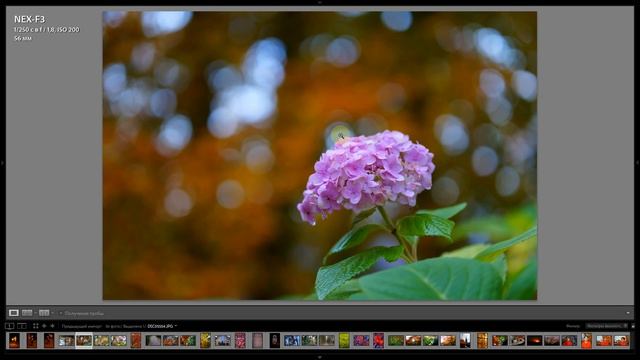This screenshot has width=640, height=360.
Task: Open Reference view next to Loupe view
Action: (27, 313)
